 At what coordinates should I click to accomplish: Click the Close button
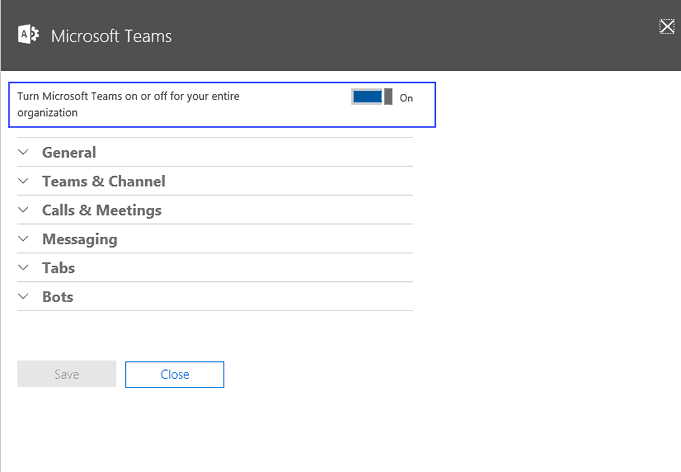pos(175,374)
